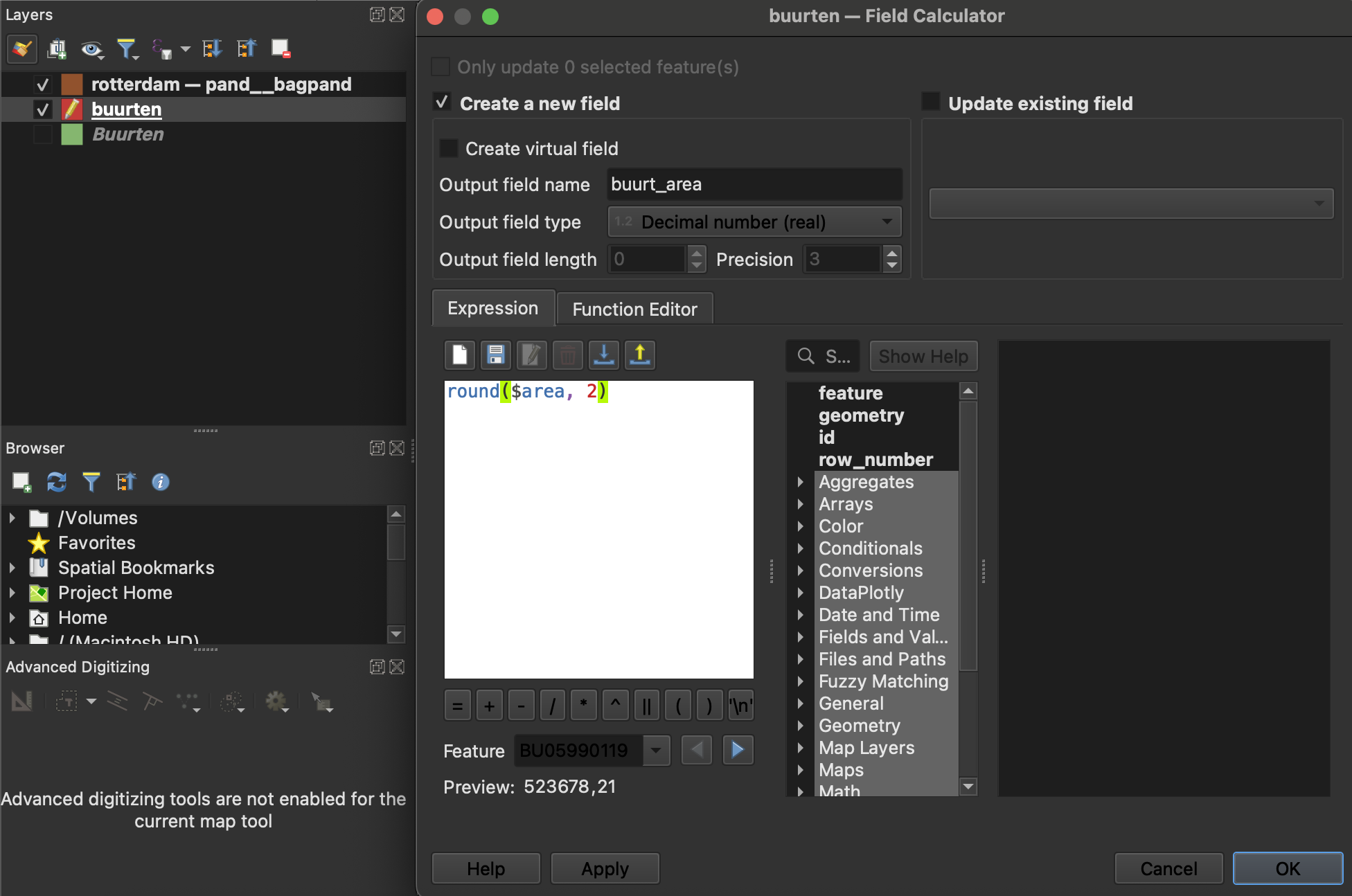The height and width of the screenshot is (896, 1352).
Task: Import user expressions from file
Action: point(604,355)
